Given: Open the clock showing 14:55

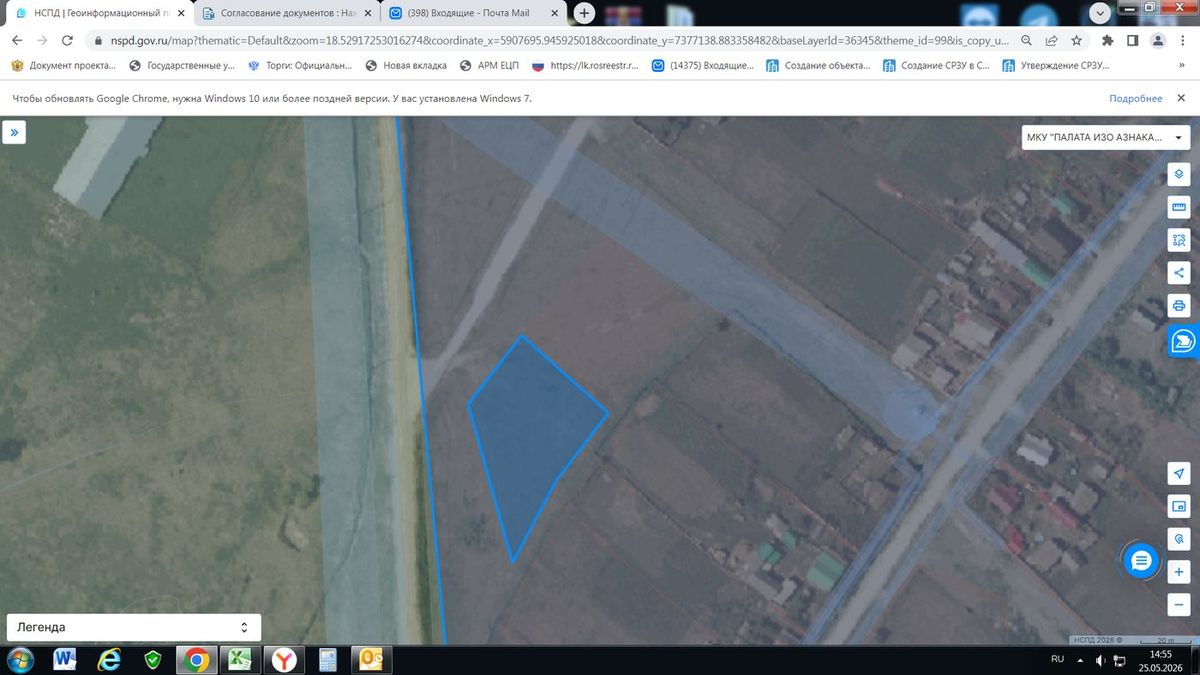Looking at the screenshot, I should coord(1160,660).
